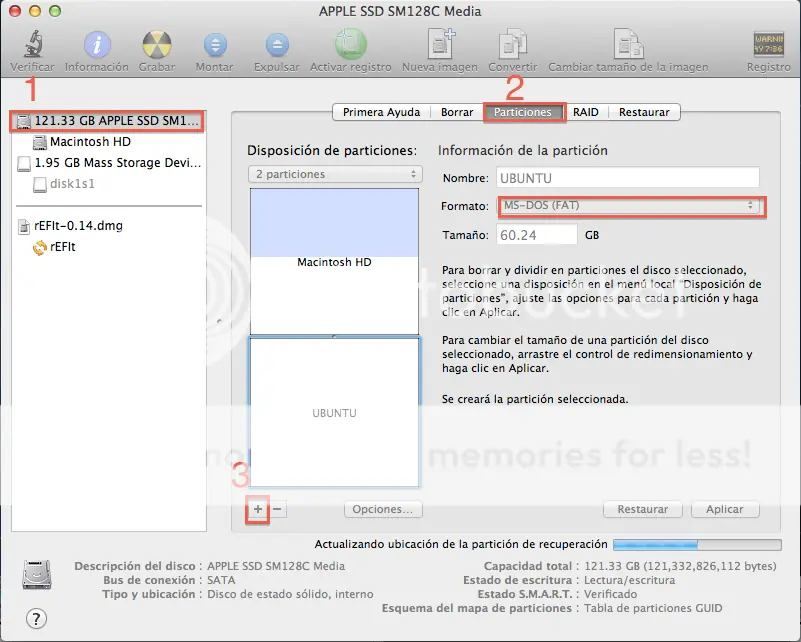Click Cambiar tamaño de la imagen icon
Image resolution: width=801 pixels, height=642 pixels.
[628, 44]
